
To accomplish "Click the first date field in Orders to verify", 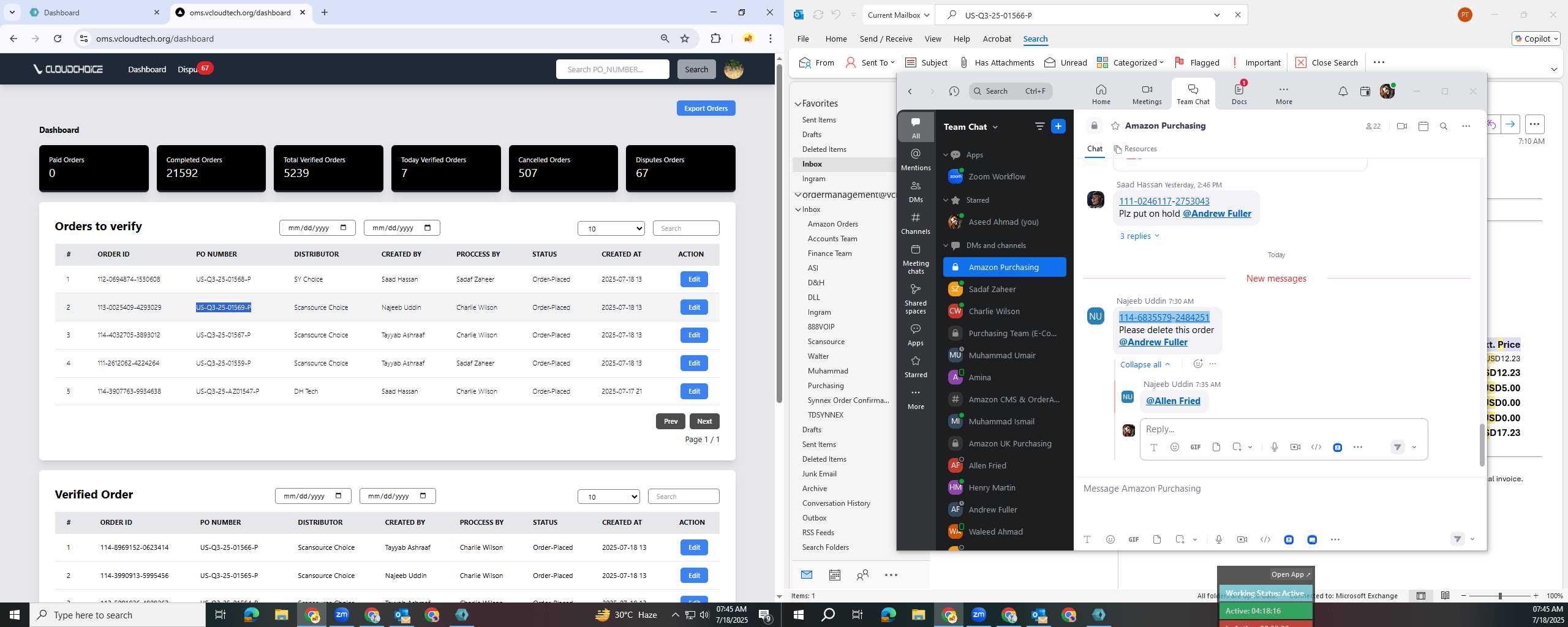I will pyautogui.click(x=317, y=228).
